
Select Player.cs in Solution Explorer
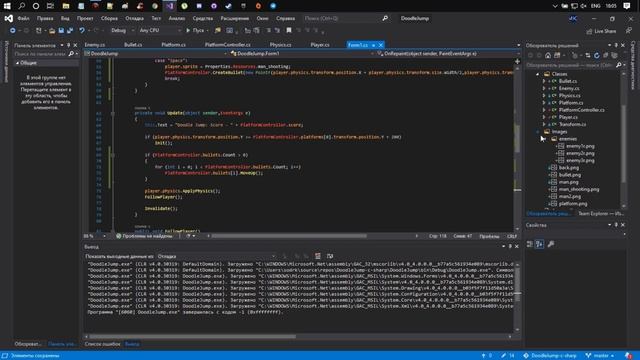(x=568, y=117)
